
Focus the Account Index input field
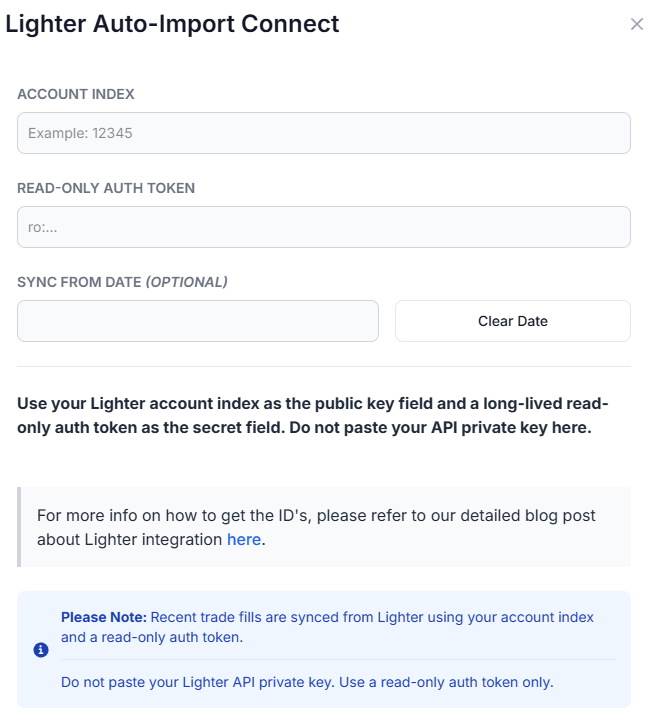click(324, 133)
